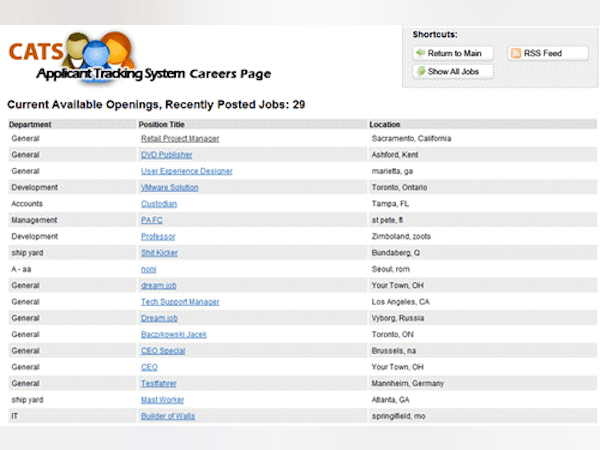This screenshot has width=600, height=450.
Task: Open the Custodian job link
Action: (159, 204)
